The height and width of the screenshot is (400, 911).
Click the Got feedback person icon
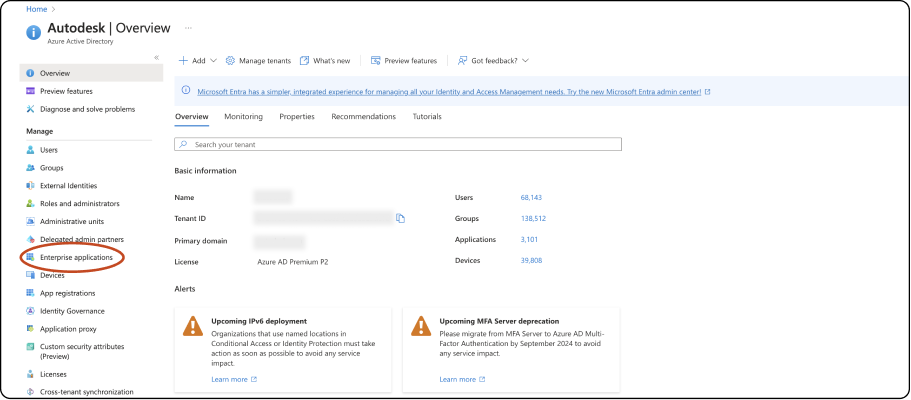coord(462,60)
